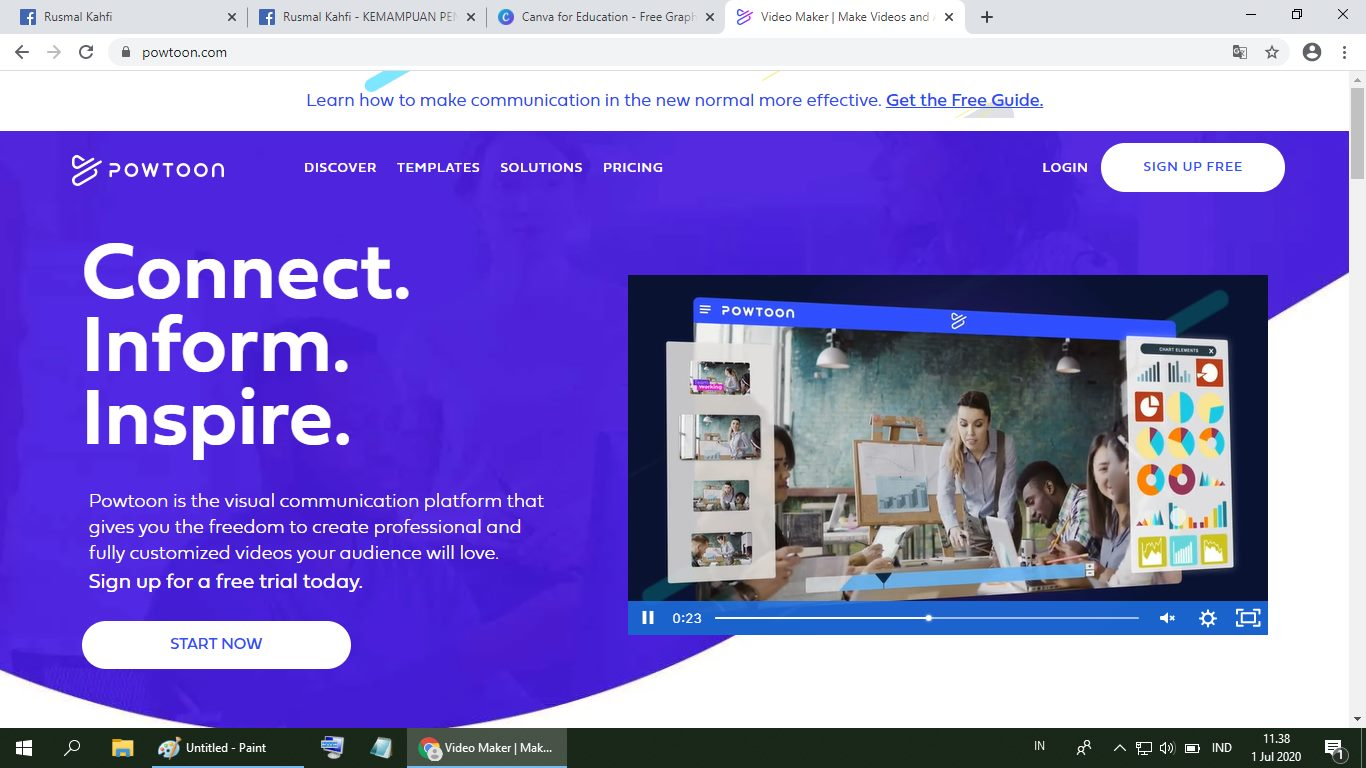Image resolution: width=1366 pixels, height=768 pixels.
Task: Bookmark this page with the star icon
Action: 1272,52
